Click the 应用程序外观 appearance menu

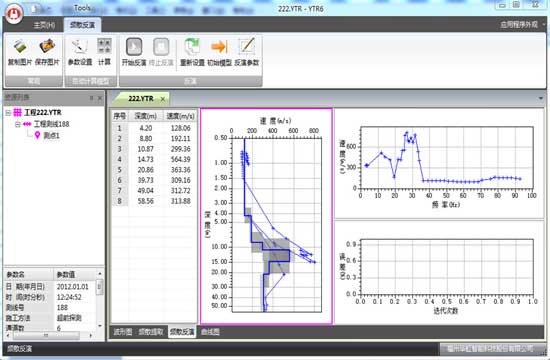[x=519, y=25]
